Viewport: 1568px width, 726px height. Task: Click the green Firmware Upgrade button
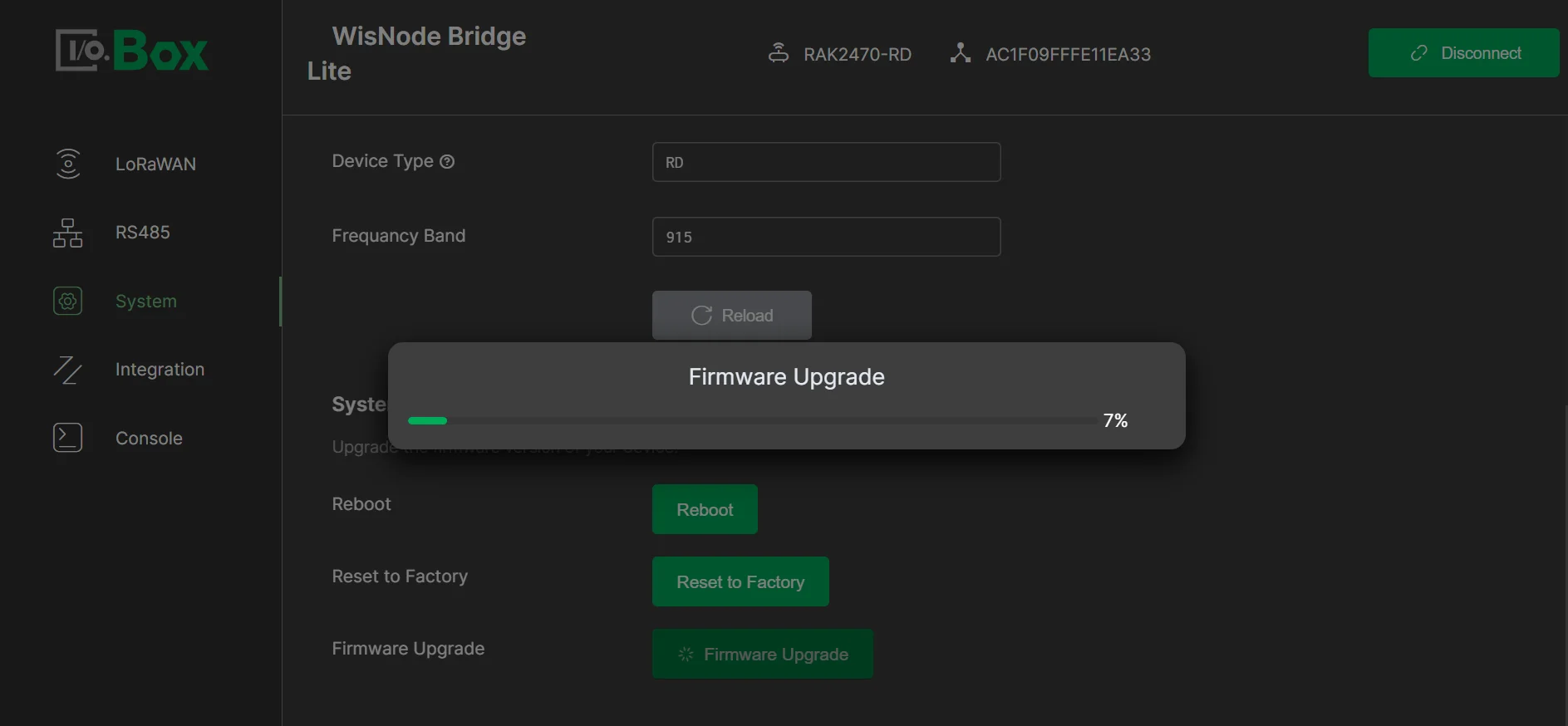point(763,654)
